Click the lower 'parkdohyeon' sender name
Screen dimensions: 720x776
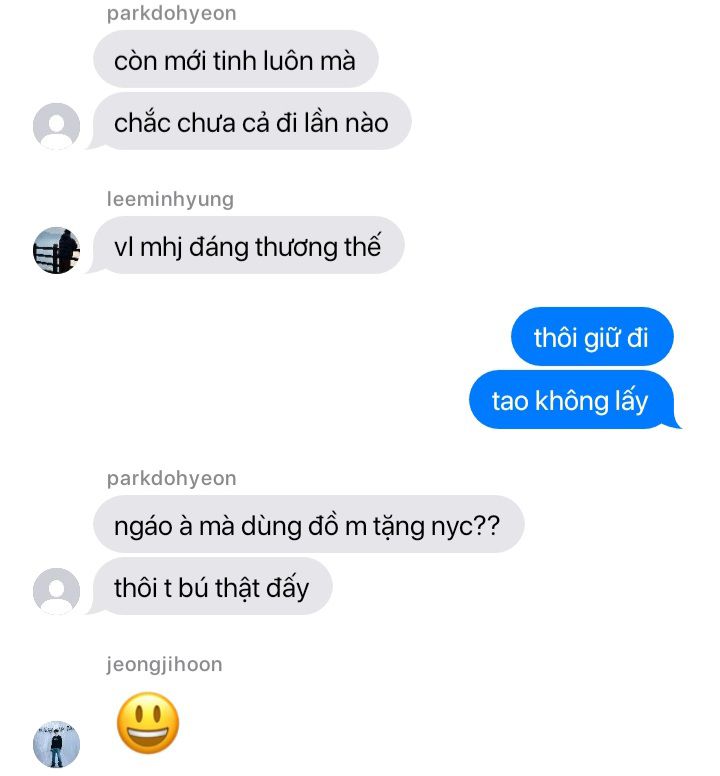172,479
